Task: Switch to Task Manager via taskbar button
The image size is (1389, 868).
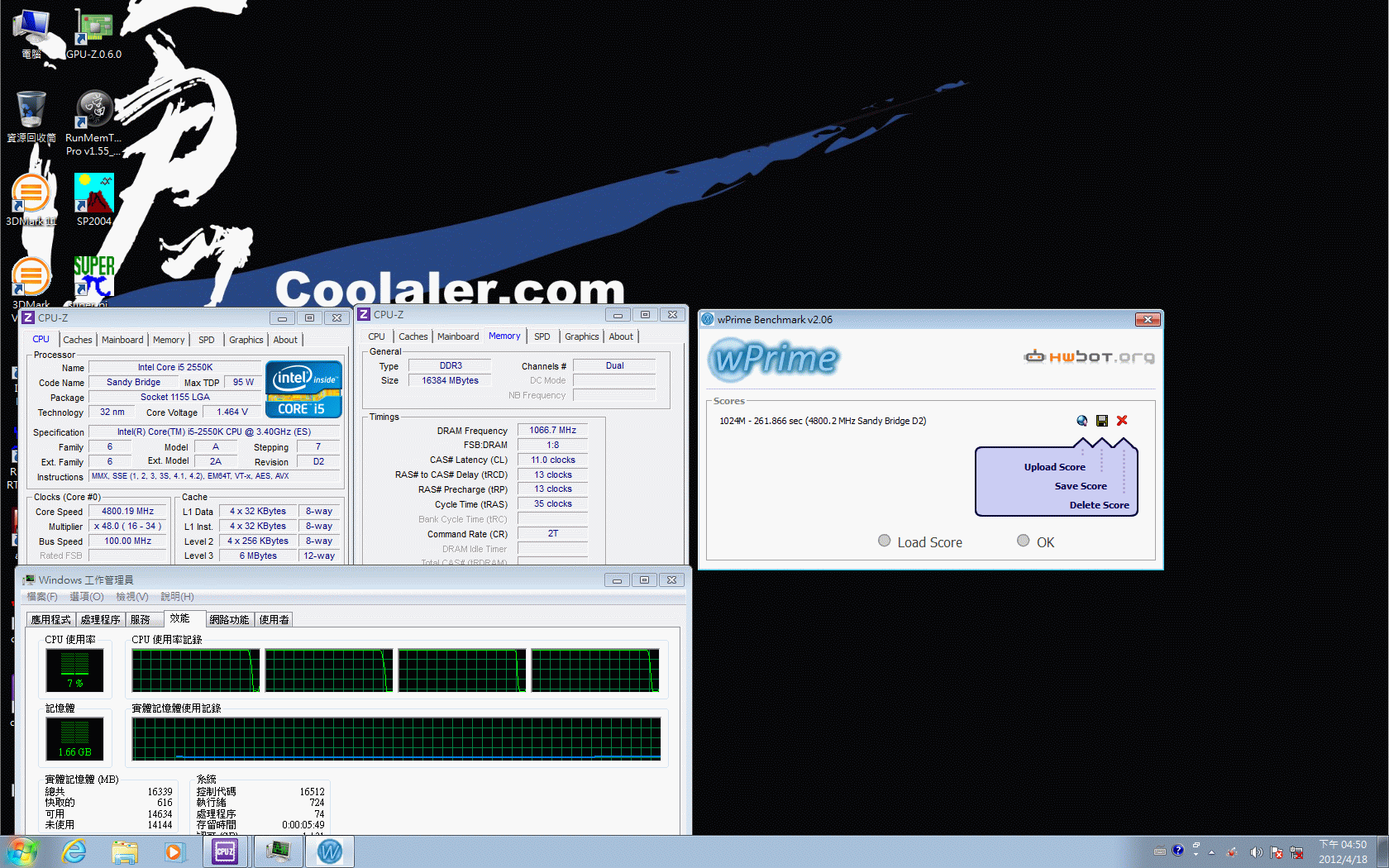Action: (278, 851)
